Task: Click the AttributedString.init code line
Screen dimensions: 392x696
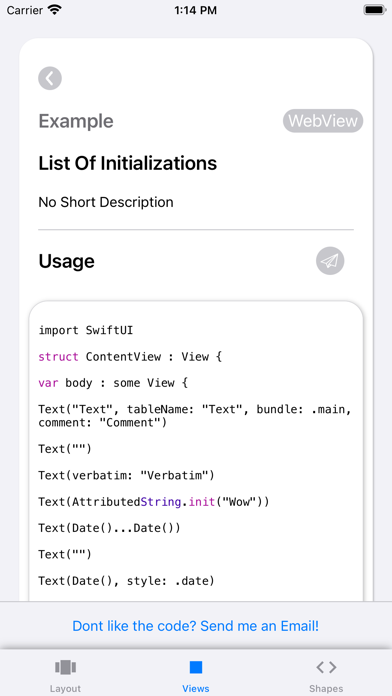Action: (x=154, y=502)
